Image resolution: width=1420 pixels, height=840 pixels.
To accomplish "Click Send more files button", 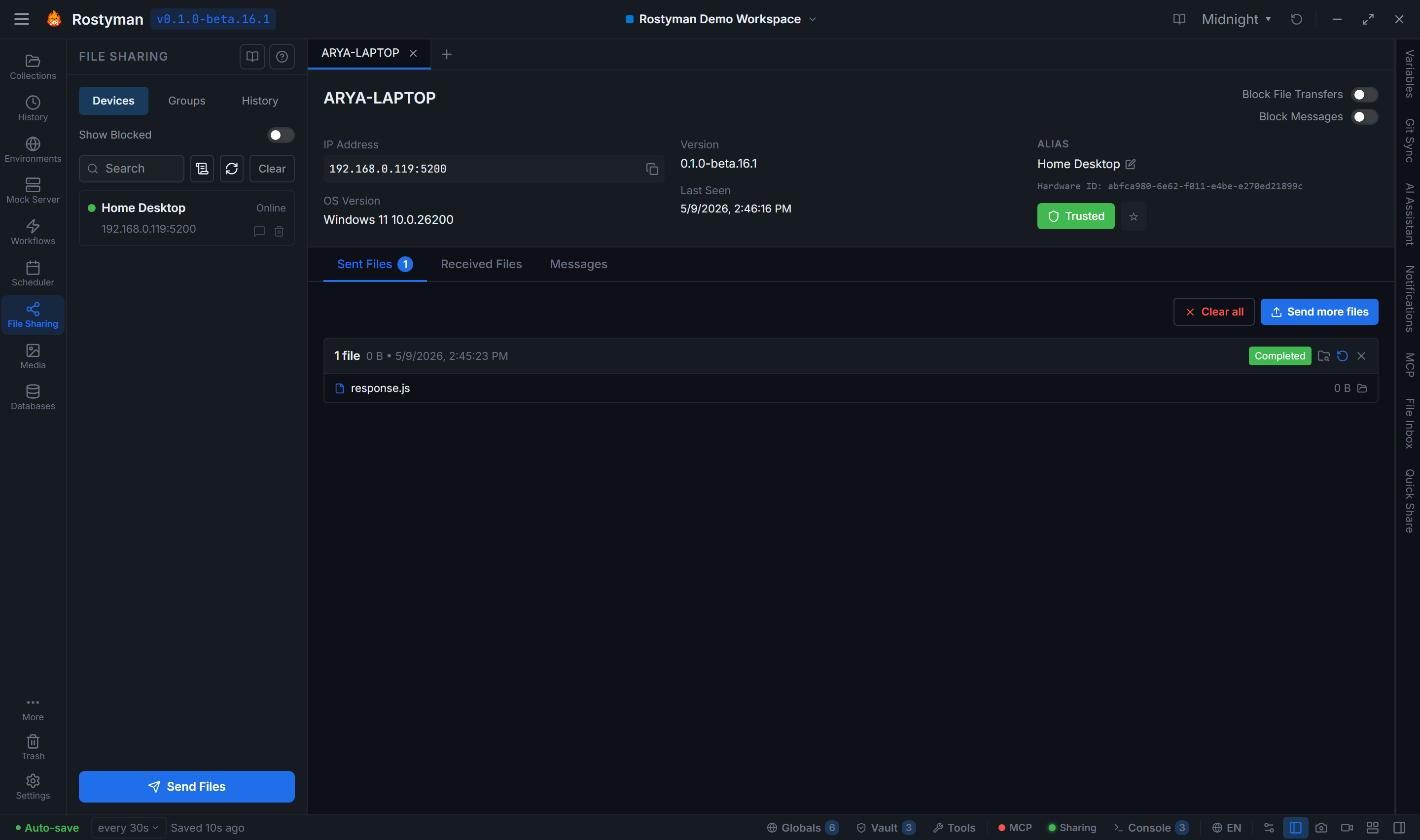I will click(1319, 312).
